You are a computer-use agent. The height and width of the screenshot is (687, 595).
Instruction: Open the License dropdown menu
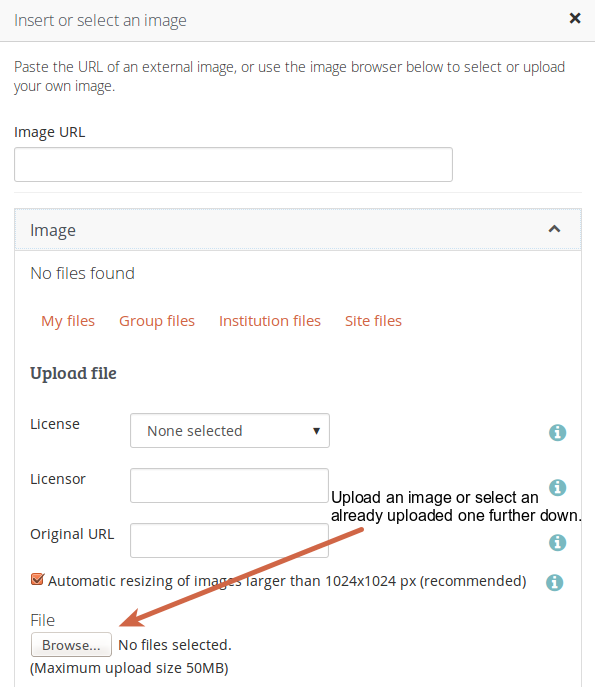pyautogui.click(x=230, y=431)
